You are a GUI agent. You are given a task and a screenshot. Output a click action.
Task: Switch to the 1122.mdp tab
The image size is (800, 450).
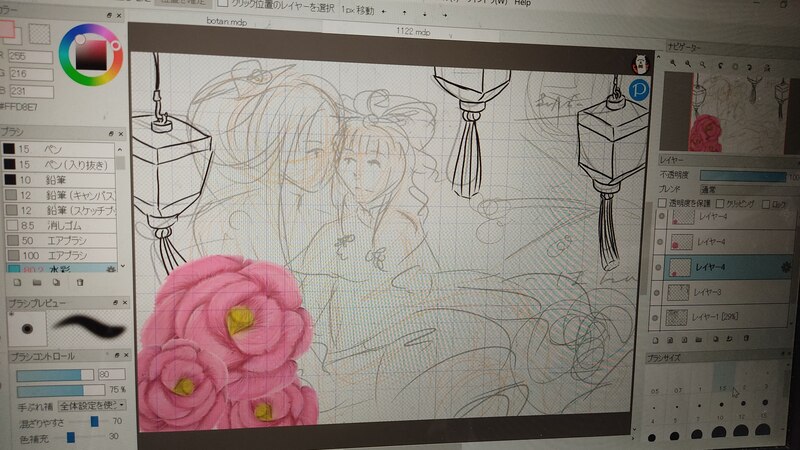pos(413,32)
